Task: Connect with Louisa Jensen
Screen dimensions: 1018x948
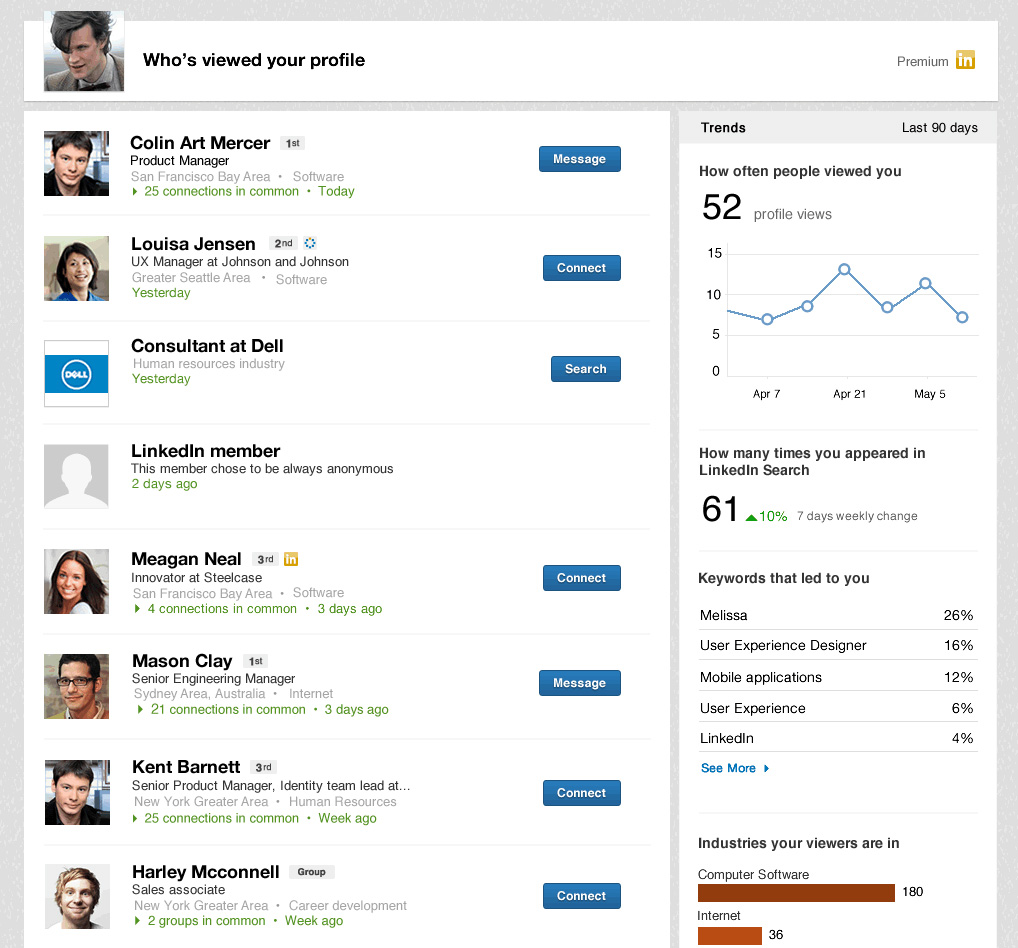Action: [581, 268]
